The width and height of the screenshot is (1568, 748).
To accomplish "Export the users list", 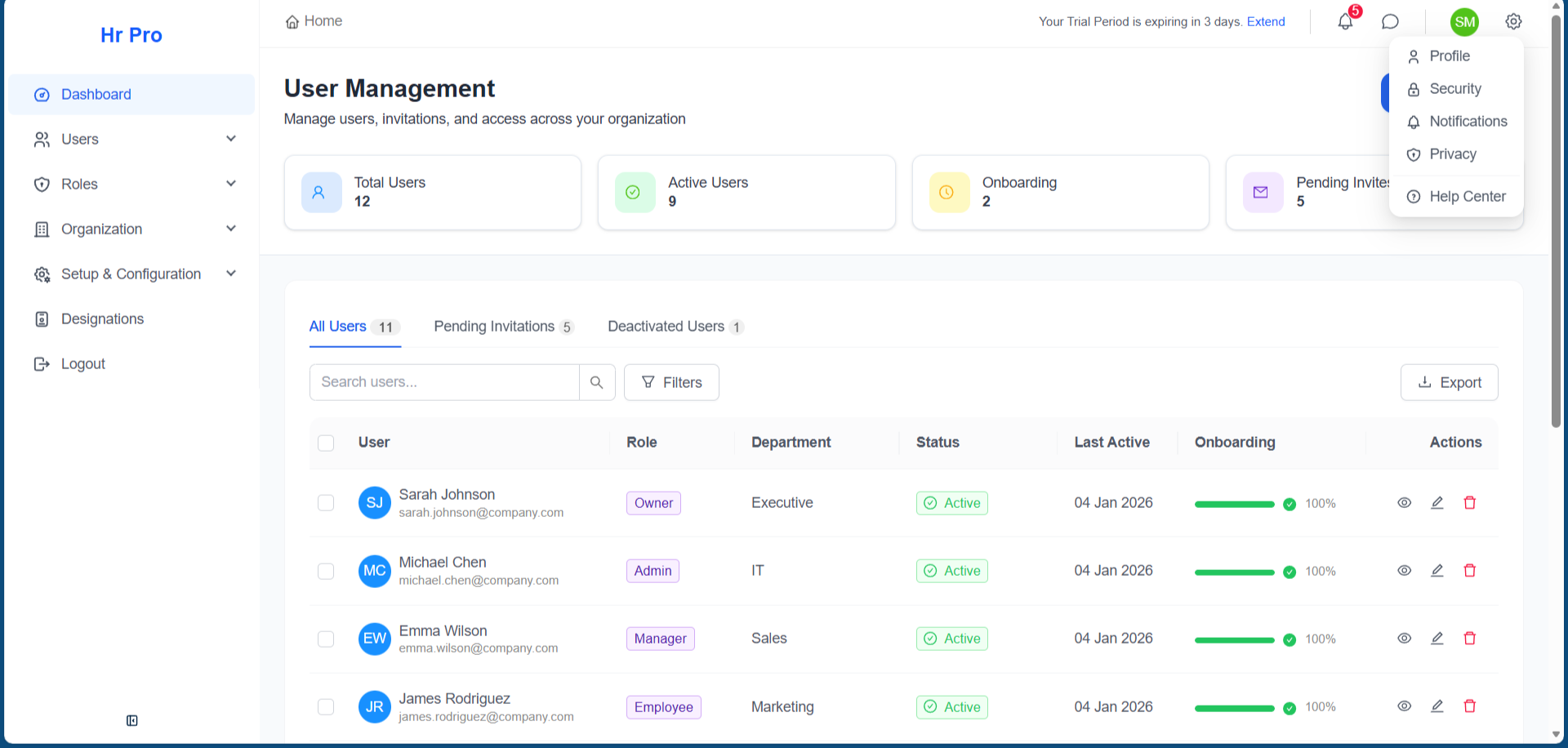I will coord(1450,382).
